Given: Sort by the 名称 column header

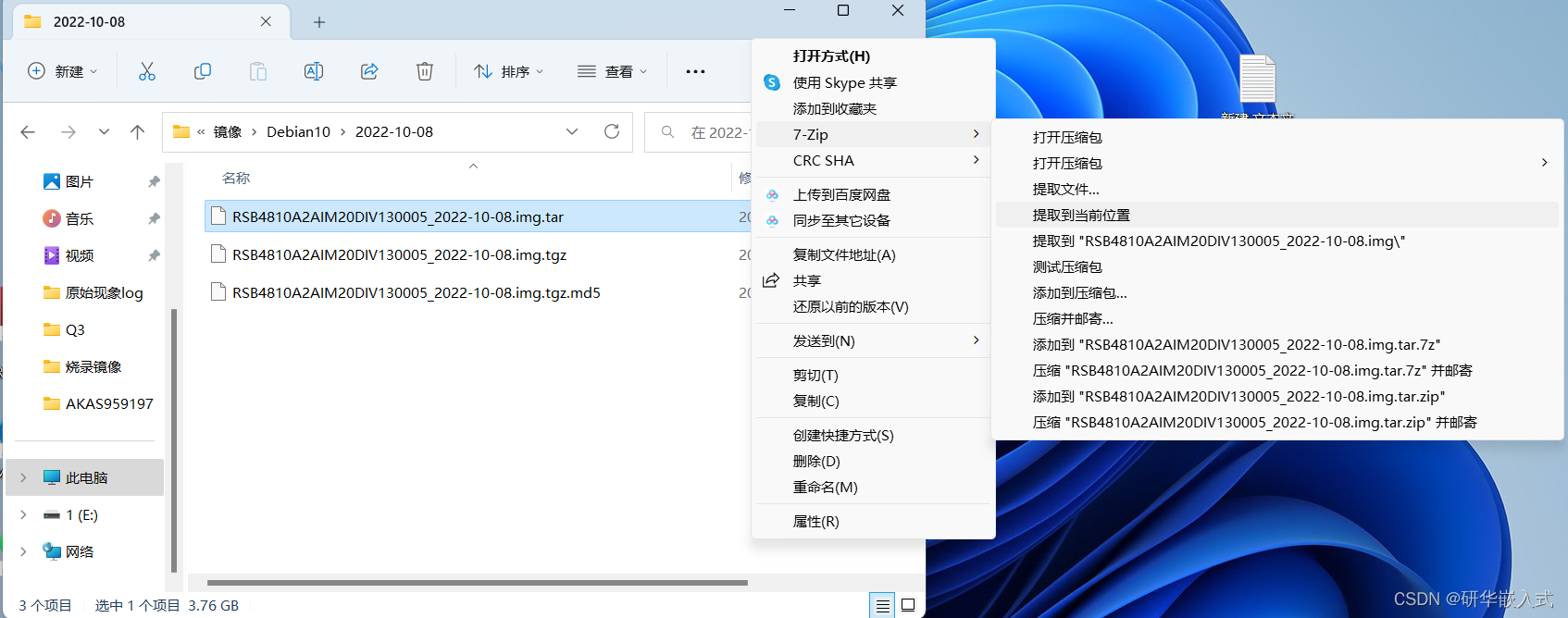Looking at the screenshot, I should [x=236, y=178].
